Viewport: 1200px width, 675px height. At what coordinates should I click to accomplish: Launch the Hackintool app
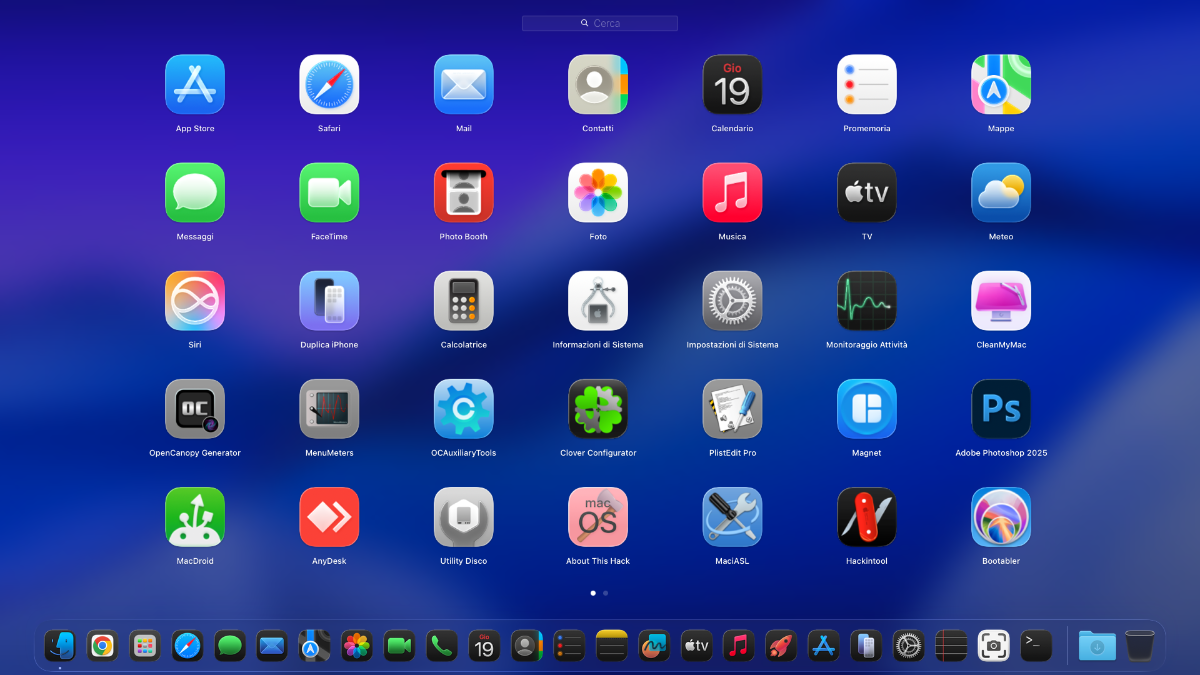coord(867,517)
